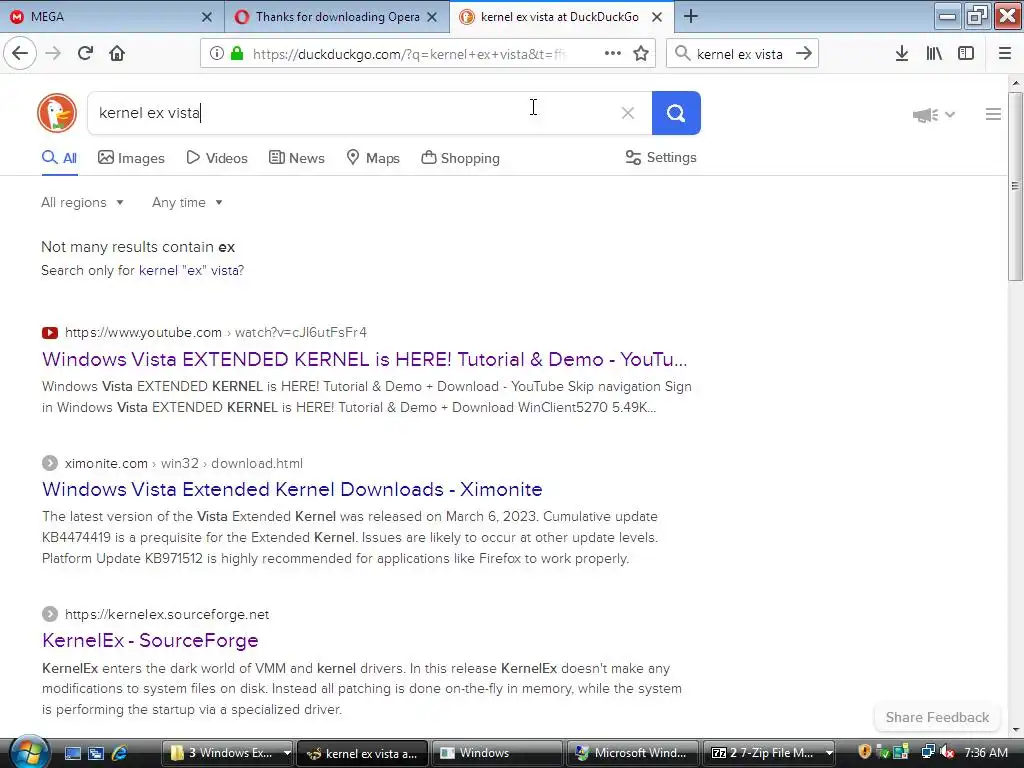1024x768 pixels.
Task: Open KernelEx - SourceForge result
Action: pos(150,640)
